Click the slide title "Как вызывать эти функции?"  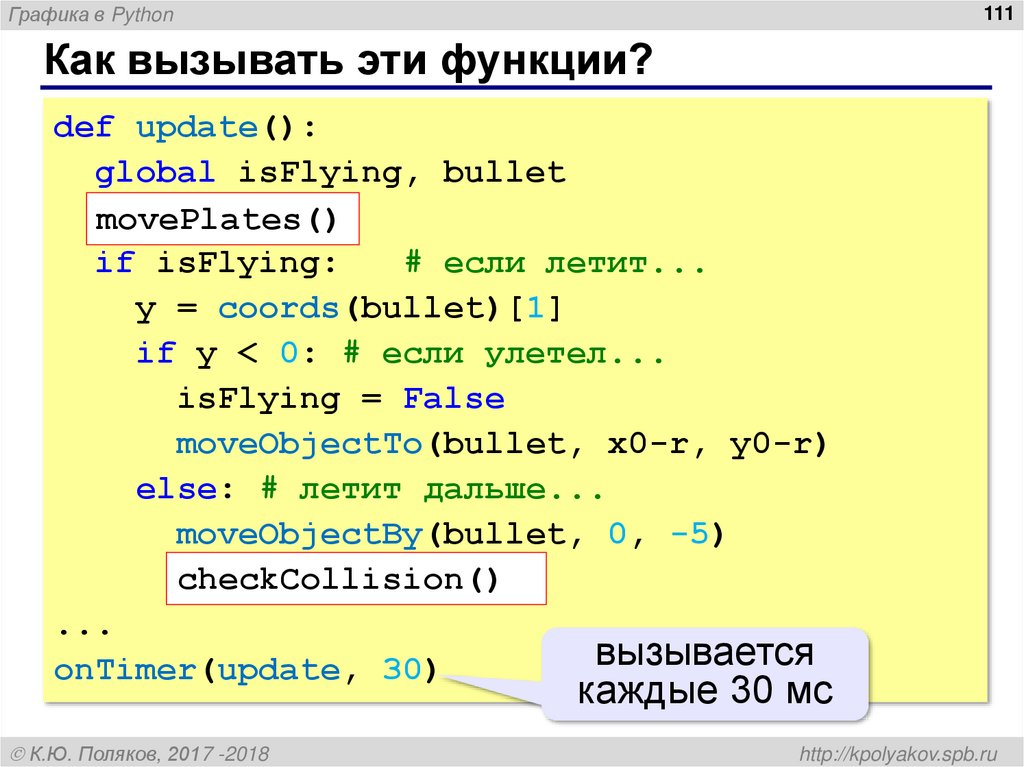[349, 61]
